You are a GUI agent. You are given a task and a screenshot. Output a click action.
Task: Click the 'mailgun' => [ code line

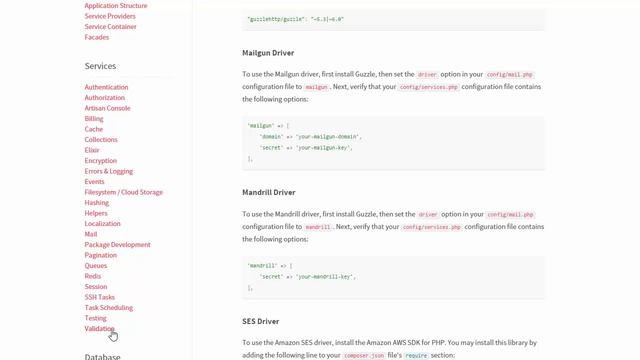click(x=268, y=126)
